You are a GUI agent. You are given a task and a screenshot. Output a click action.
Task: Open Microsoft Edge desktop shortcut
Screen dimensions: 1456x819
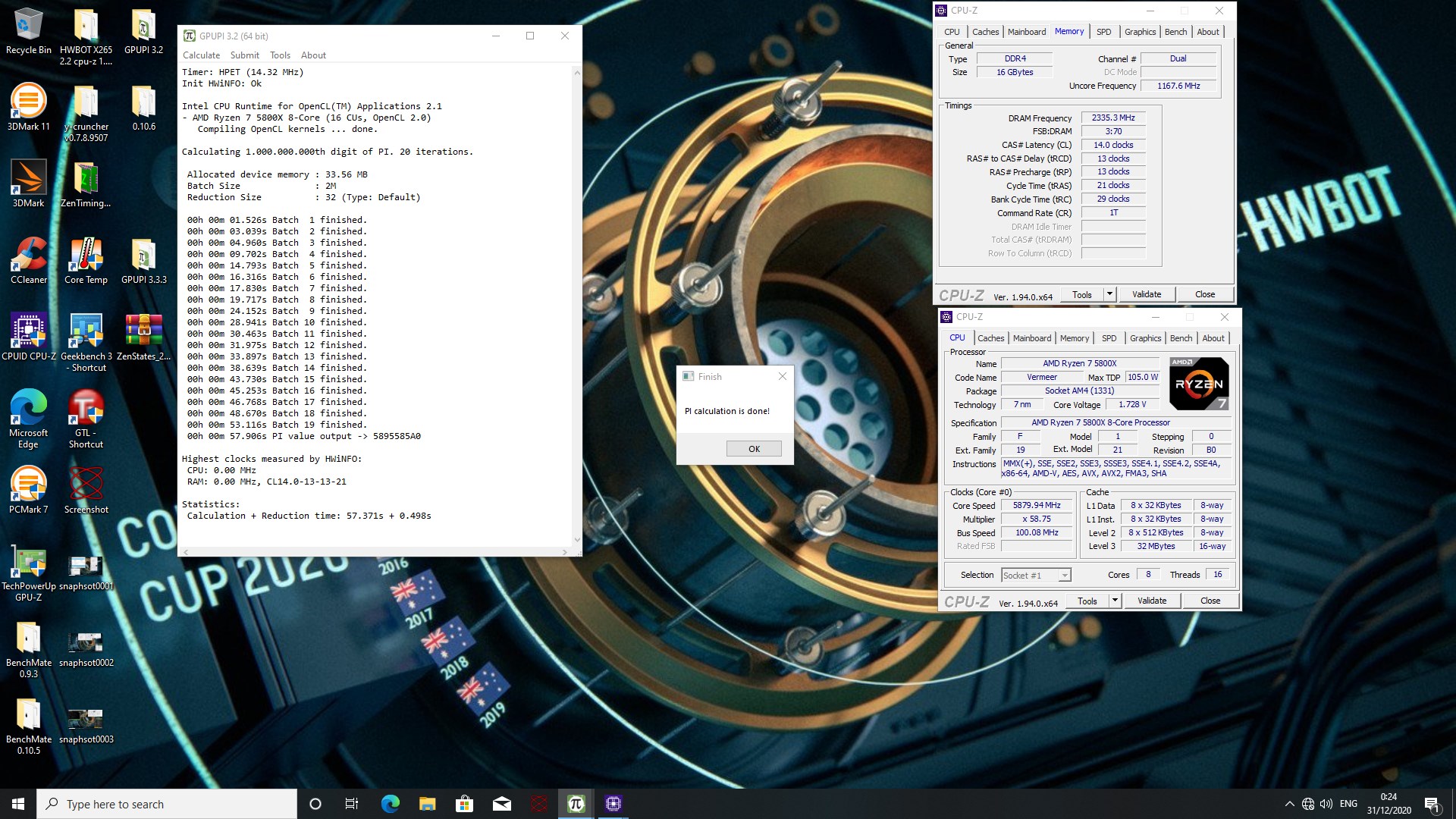tap(29, 419)
